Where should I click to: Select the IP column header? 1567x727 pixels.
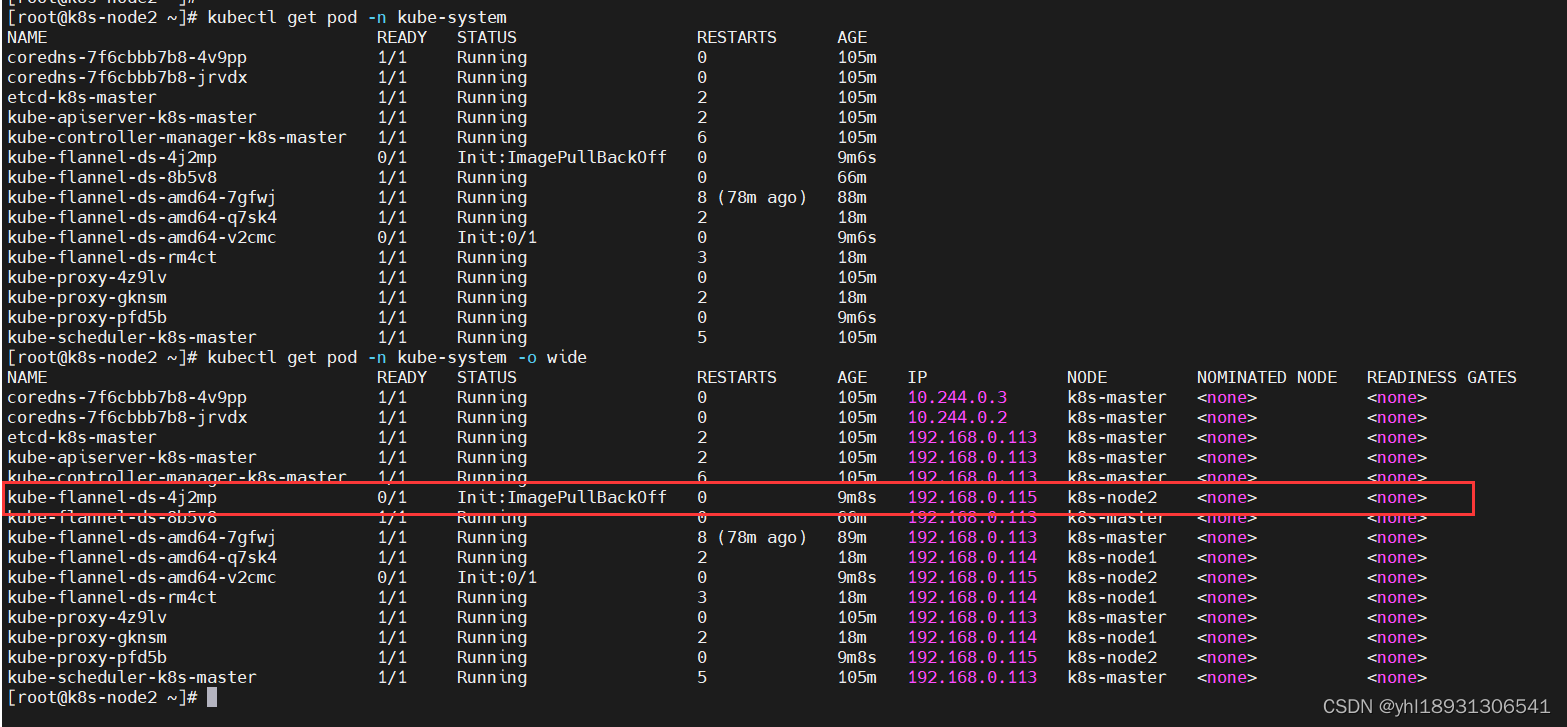pyautogui.click(x=917, y=377)
